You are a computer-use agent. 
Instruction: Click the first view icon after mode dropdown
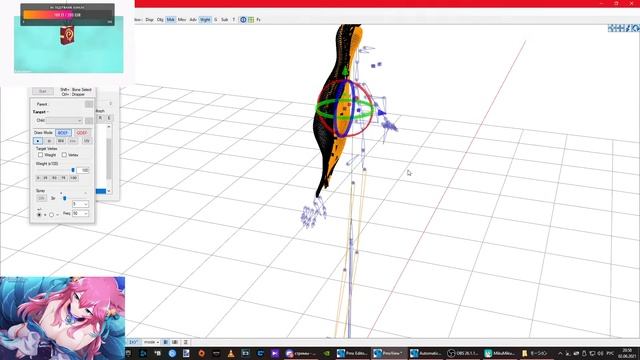(x=166, y=342)
